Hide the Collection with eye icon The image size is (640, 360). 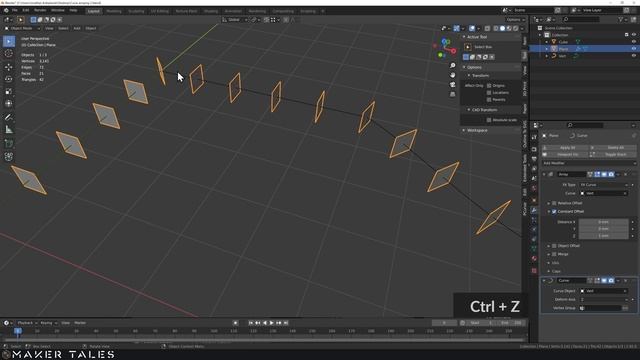[633, 35]
